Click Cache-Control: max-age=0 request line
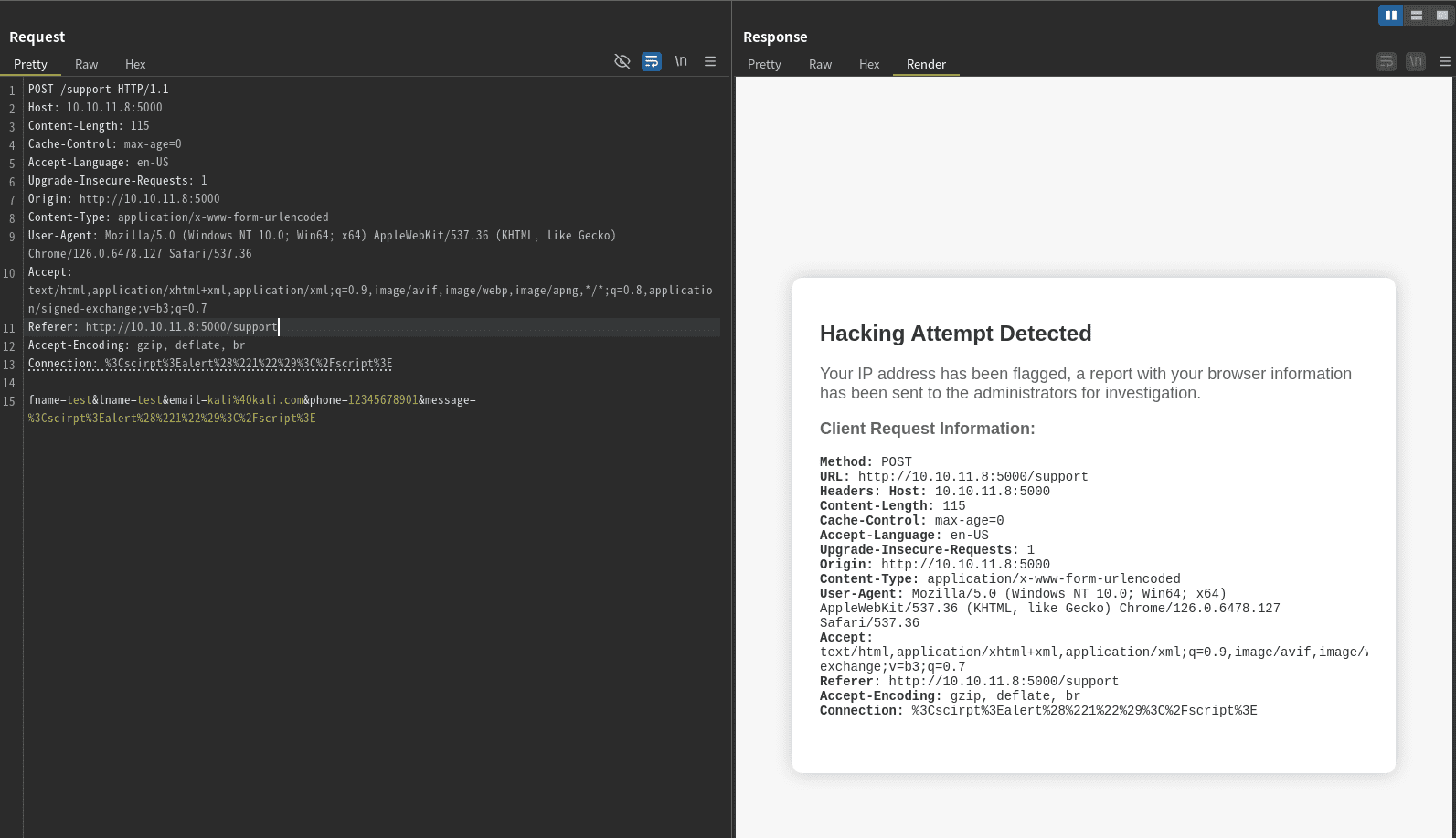Image resolution: width=1456 pixels, height=838 pixels. 104,144
